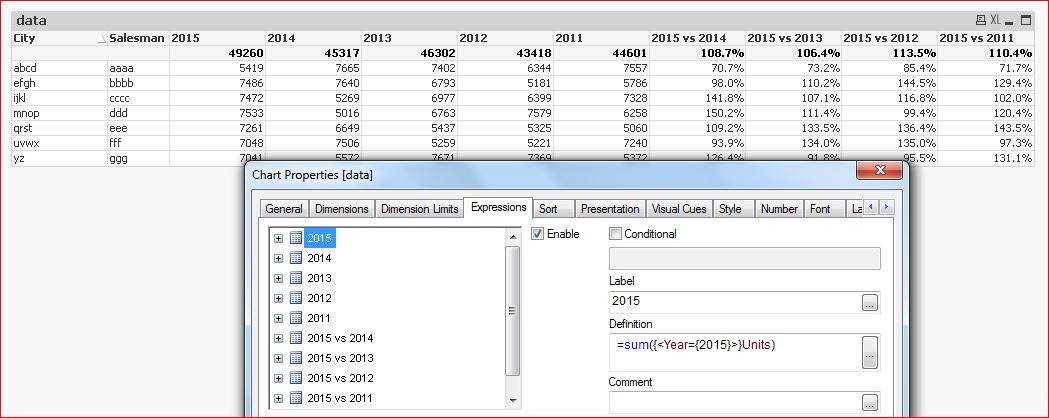Click the expression list scrollbar thumb

pos(513,311)
